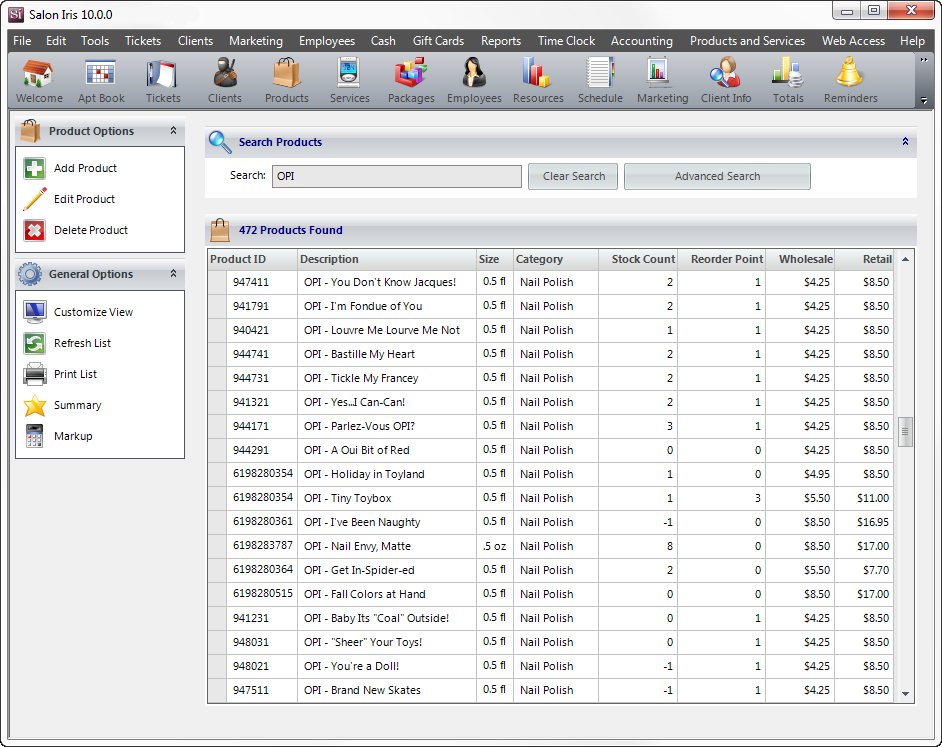942x747 pixels.
Task: Click the Search text field
Action: pos(396,176)
